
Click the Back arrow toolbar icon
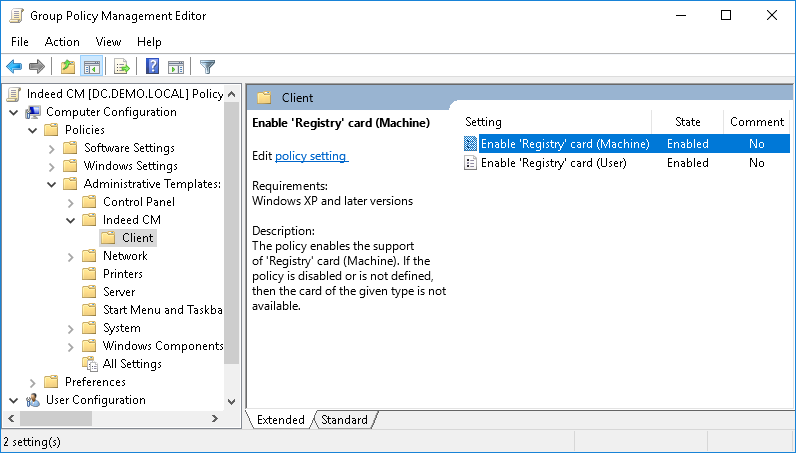tap(14, 67)
